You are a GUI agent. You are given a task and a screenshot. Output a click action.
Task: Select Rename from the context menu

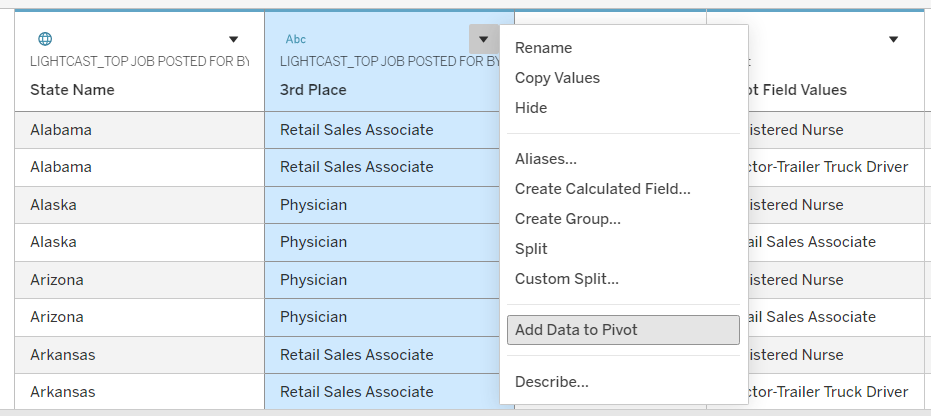coord(543,48)
